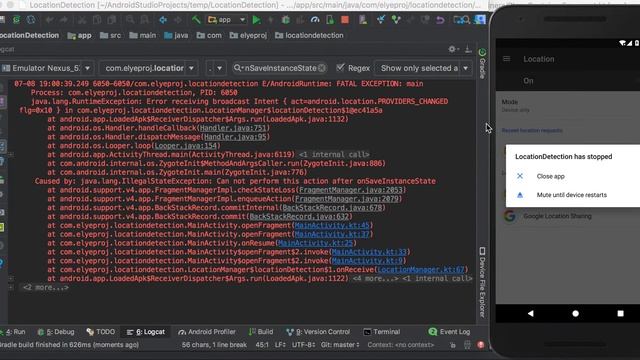Select the 6: Logcat tab
Image resolution: width=640 pixels, height=360 pixels.
tap(146, 332)
